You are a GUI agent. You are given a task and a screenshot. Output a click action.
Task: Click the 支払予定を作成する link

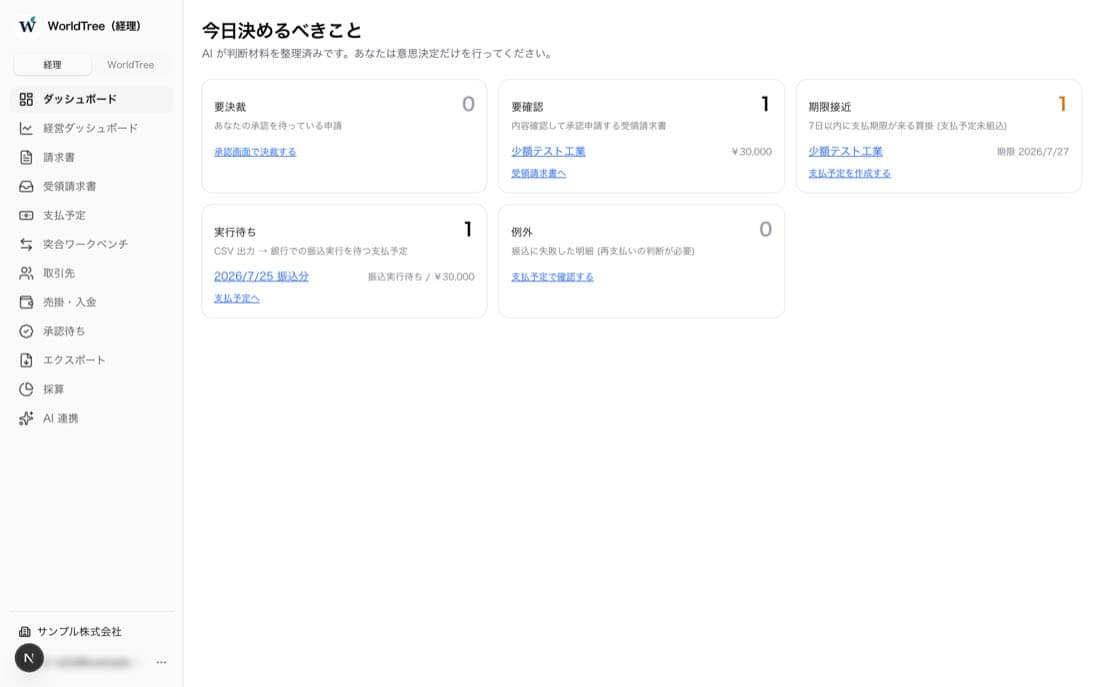click(x=850, y=173)
